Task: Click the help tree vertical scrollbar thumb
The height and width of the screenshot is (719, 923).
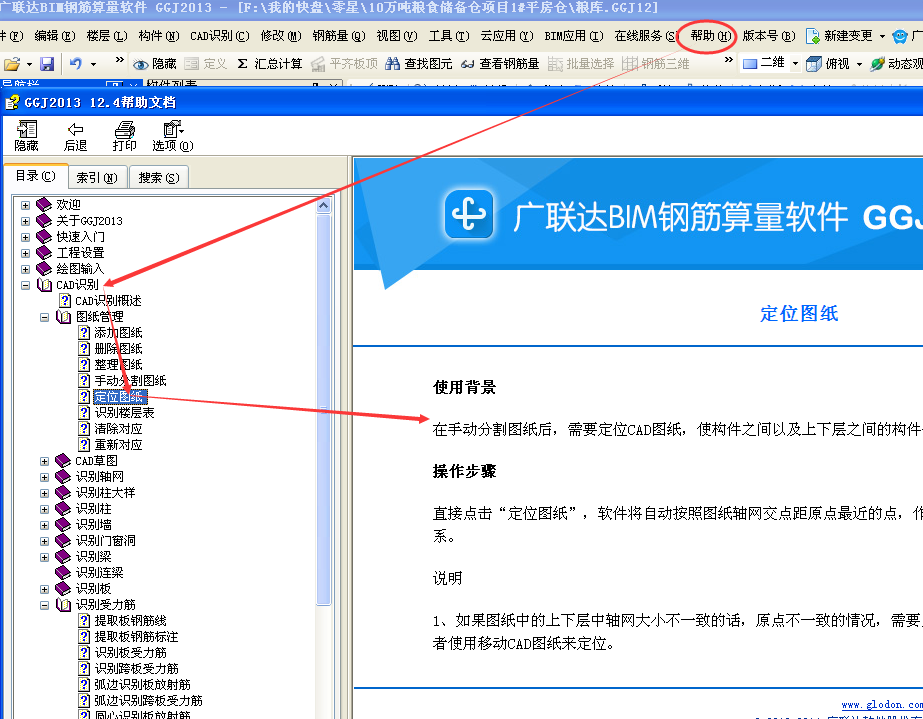Action: [x=324, y=409]
